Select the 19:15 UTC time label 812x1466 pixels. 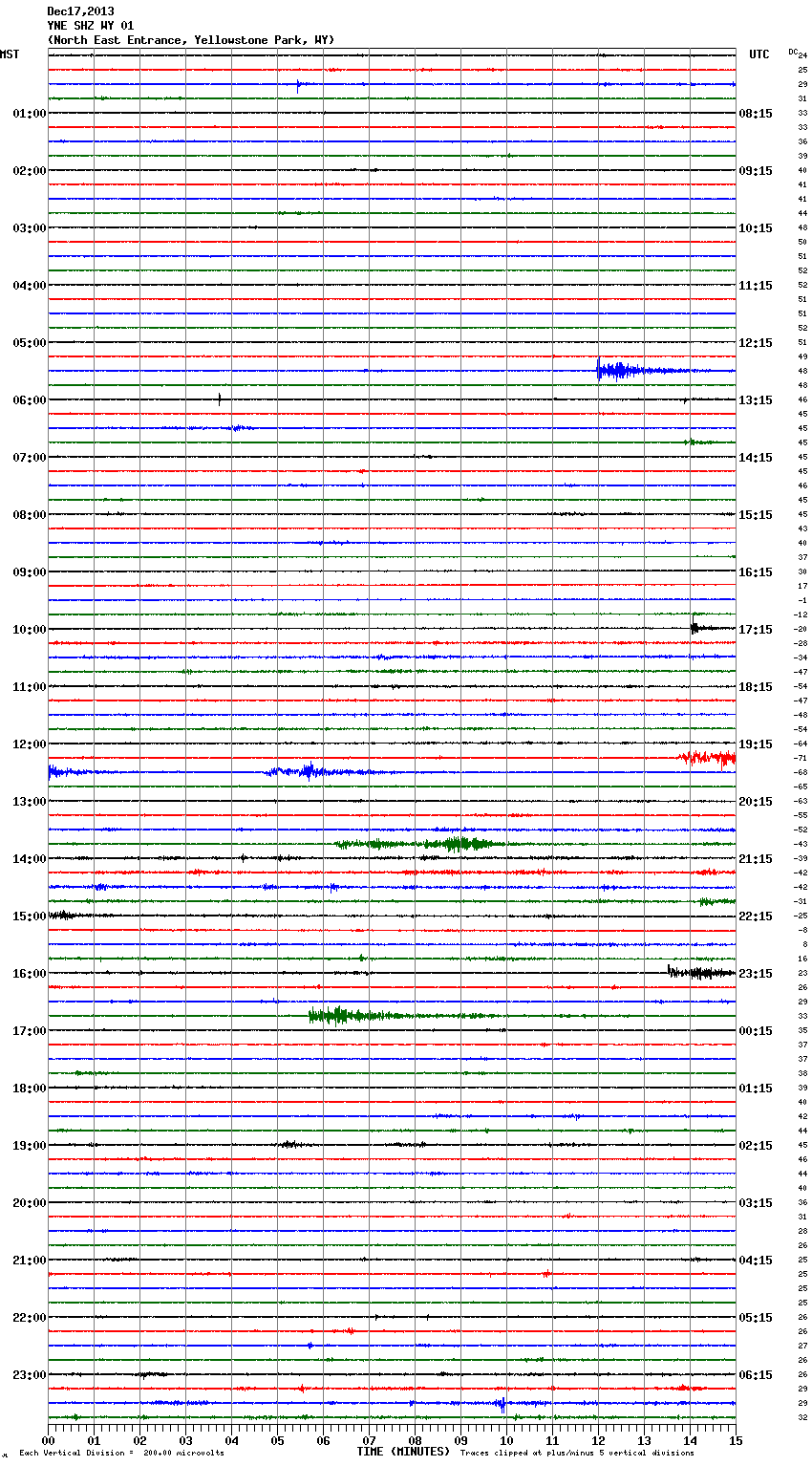pos(756,744)
